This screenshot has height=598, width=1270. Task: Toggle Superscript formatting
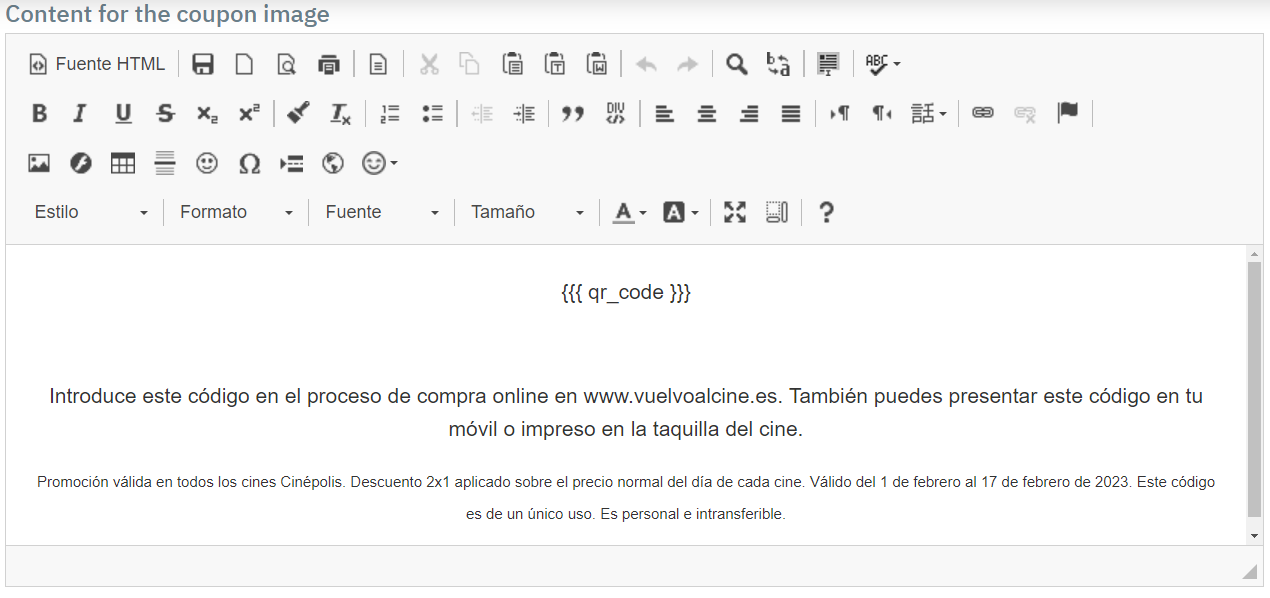(249, 113)
